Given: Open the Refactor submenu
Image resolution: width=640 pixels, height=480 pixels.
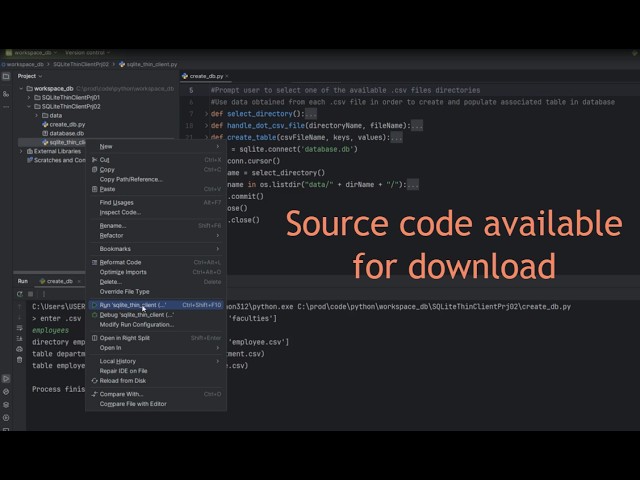Looking at the screenshot, I should click(156, 236).
